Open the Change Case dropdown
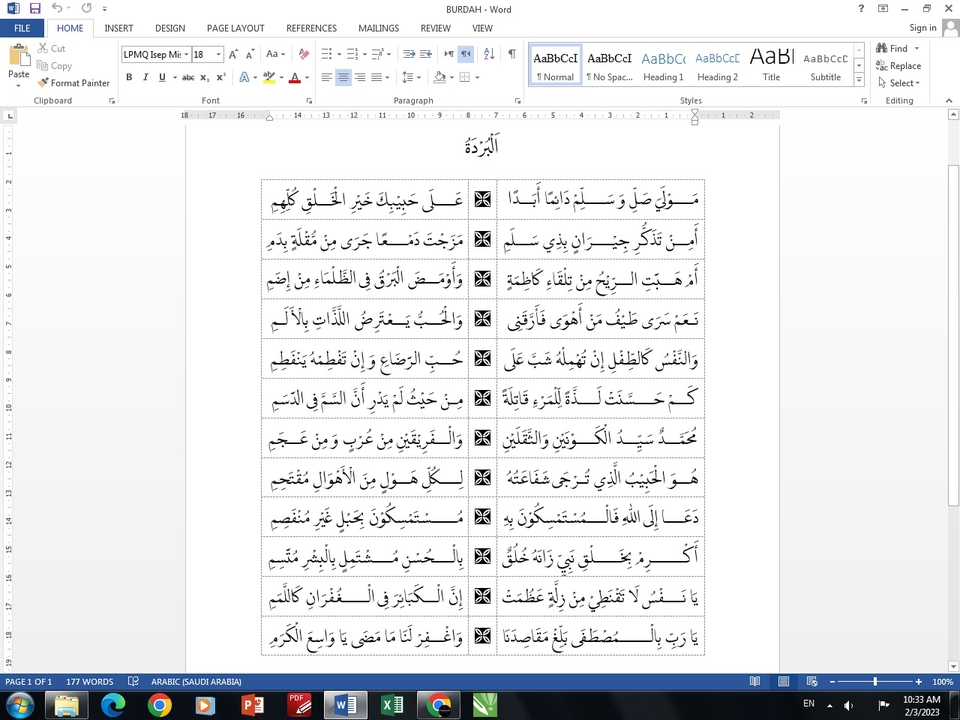960x720 pixels. (276, 54)
